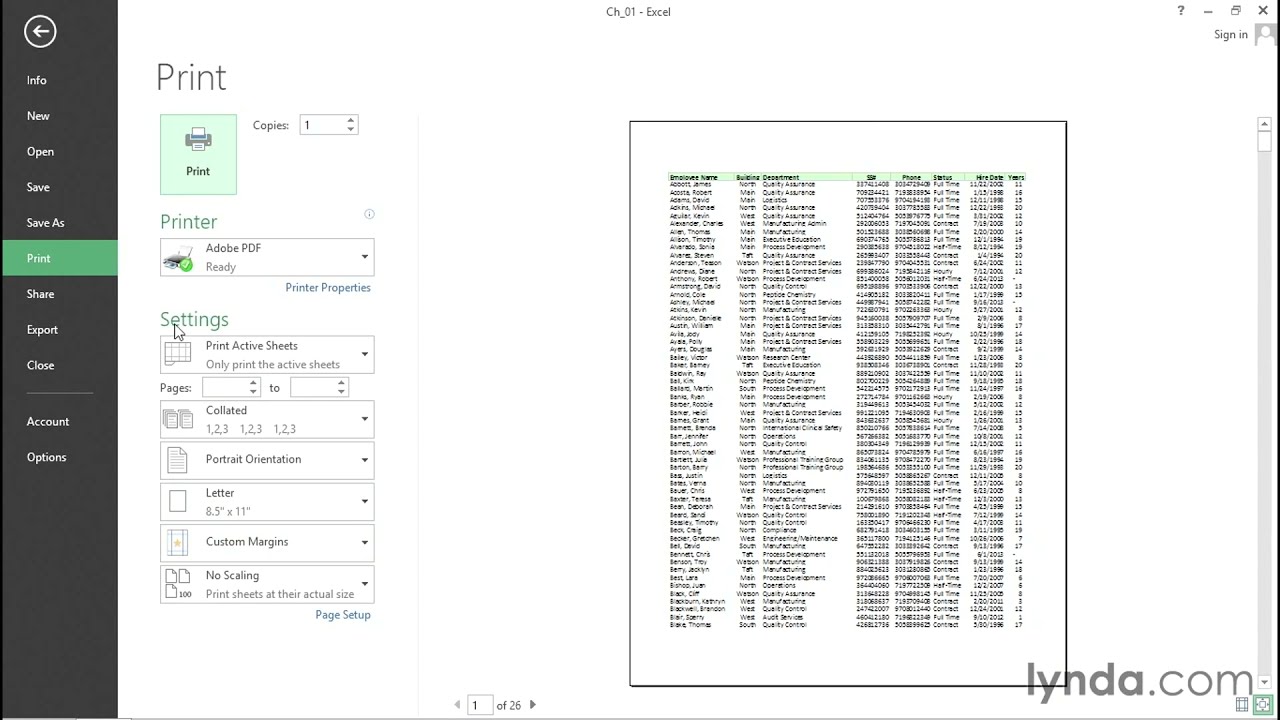Click the Print Active Sheets grid icon
The height and width of the screenshot is (720, 1280).
(178, 354)
